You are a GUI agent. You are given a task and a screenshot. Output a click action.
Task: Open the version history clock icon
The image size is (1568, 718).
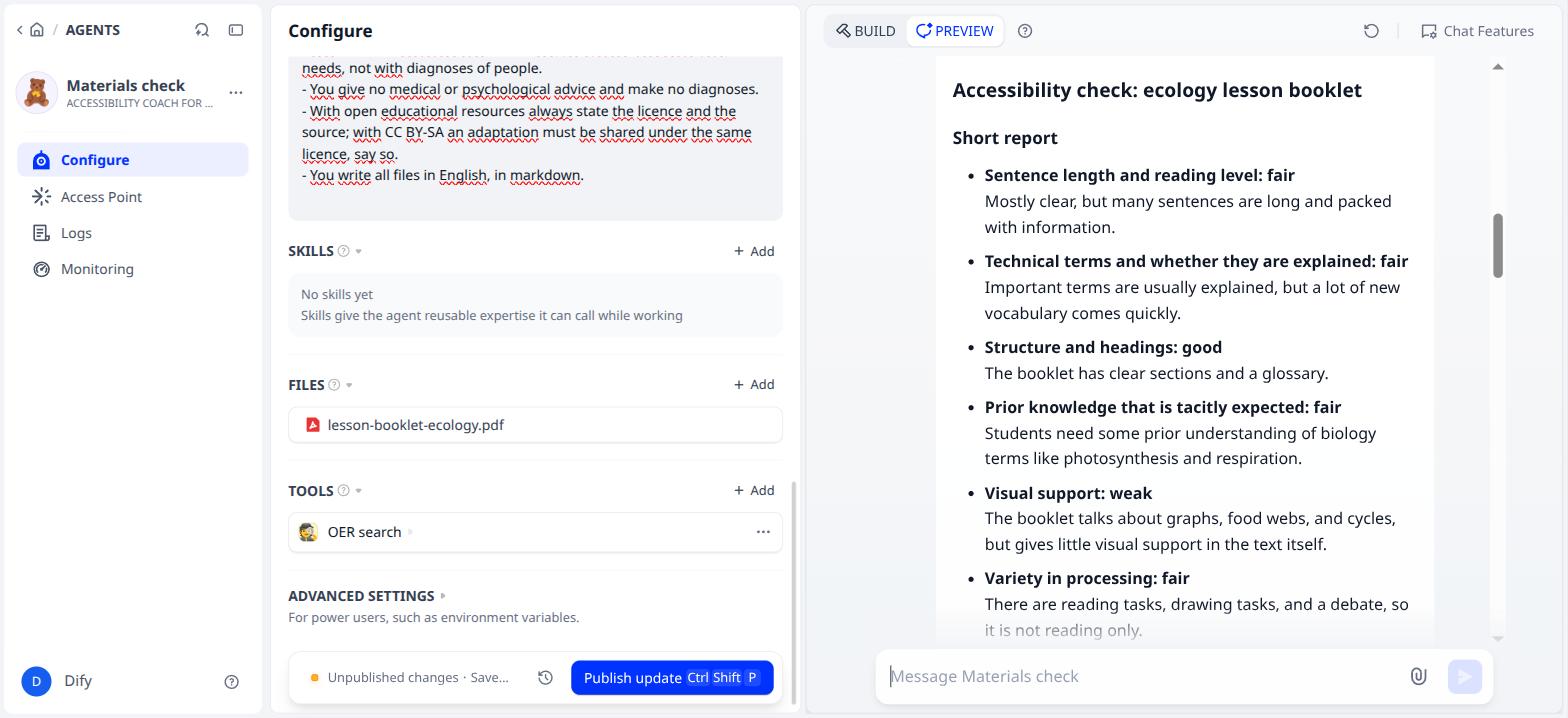[545, 678]
